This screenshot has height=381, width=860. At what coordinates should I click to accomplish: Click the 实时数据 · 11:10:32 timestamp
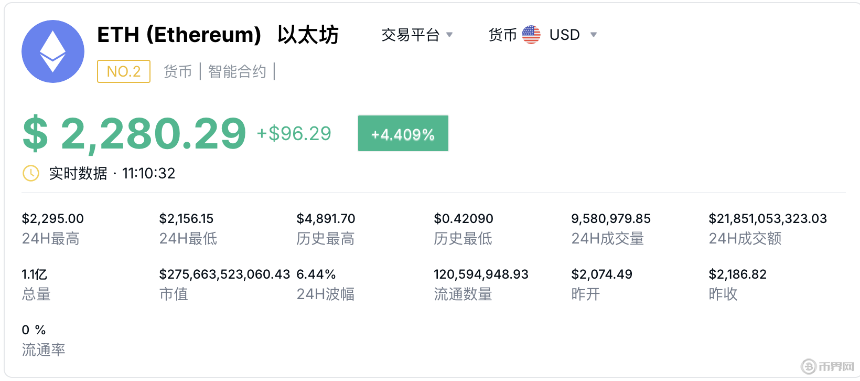click(112, 174)
